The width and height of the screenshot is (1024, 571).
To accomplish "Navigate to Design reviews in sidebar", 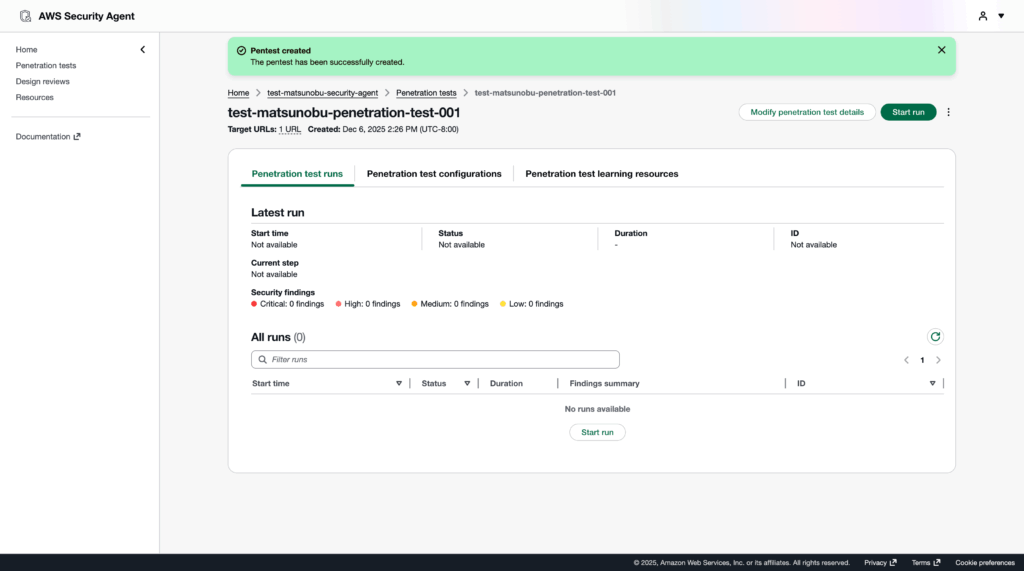I will pyautogui.click(x=43, y=81).
